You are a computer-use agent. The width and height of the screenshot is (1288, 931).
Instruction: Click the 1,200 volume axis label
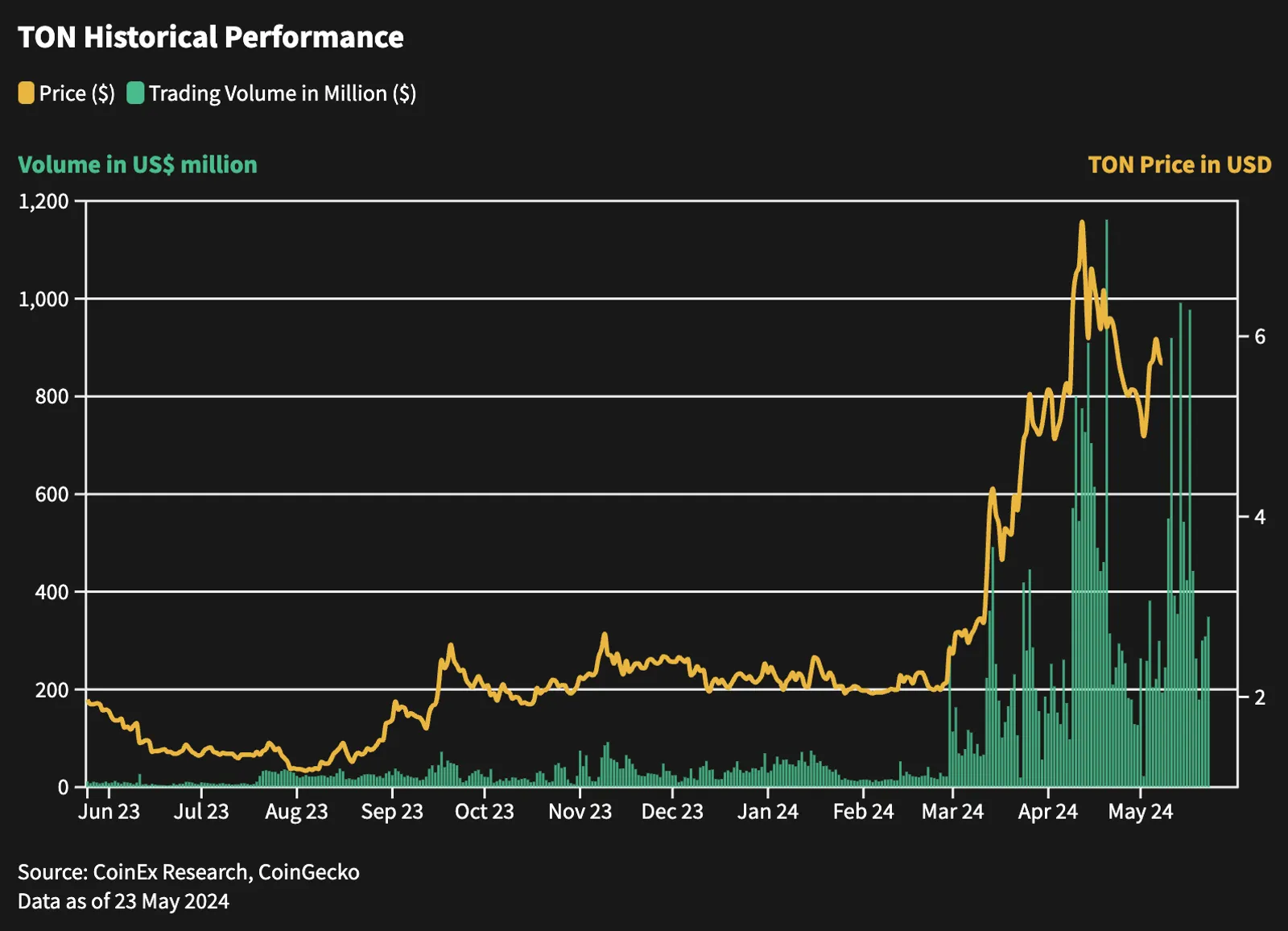click(x=44, y=201)
